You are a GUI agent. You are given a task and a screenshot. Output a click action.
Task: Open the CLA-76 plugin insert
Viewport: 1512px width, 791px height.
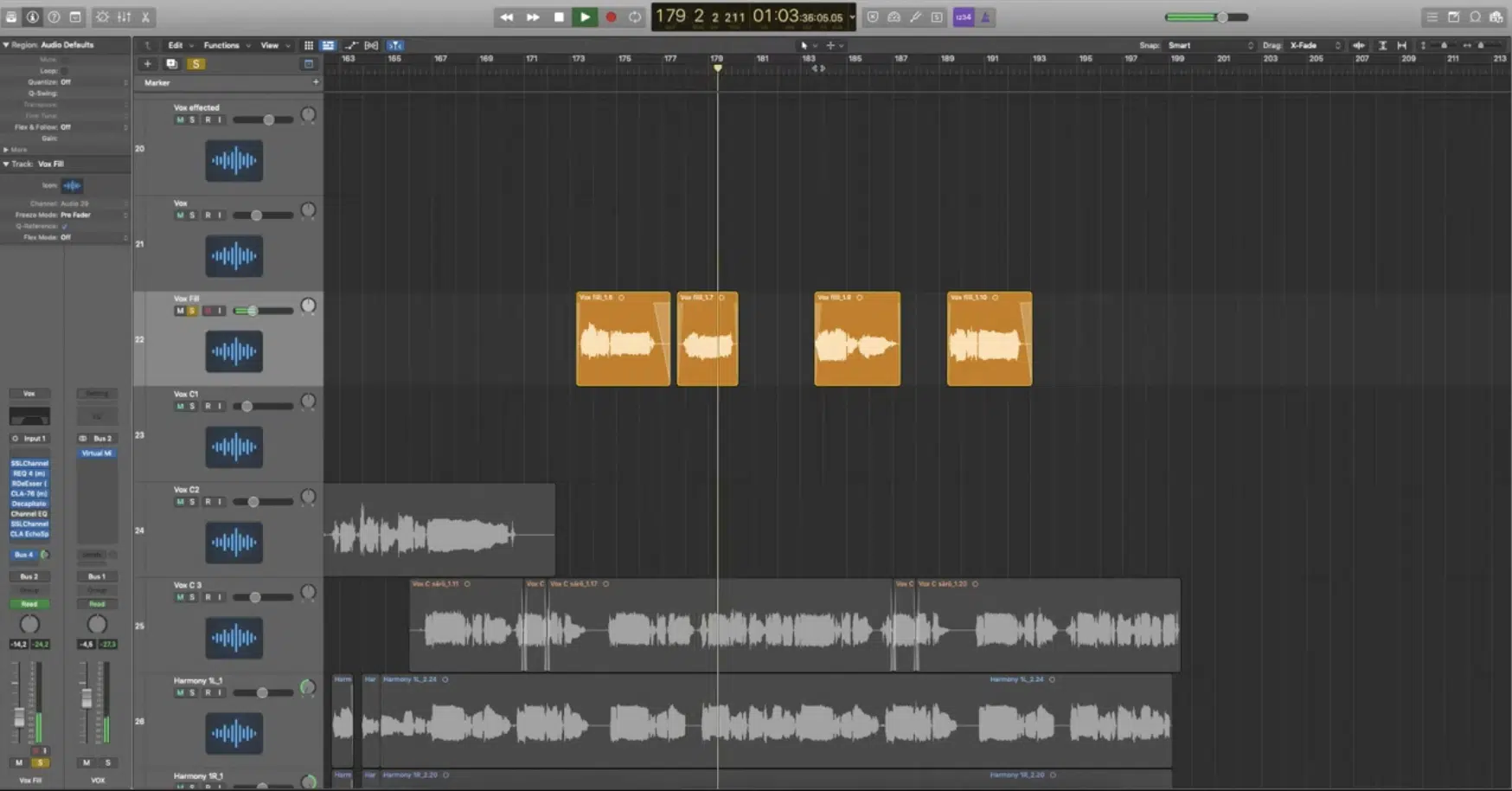[29, 493]
